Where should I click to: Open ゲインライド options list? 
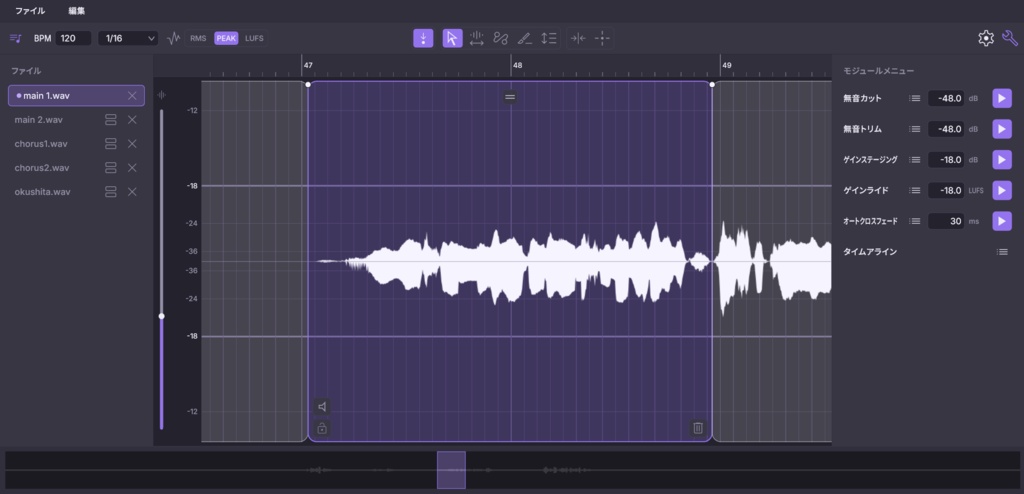pyautogui.click(x=915, y=190)
